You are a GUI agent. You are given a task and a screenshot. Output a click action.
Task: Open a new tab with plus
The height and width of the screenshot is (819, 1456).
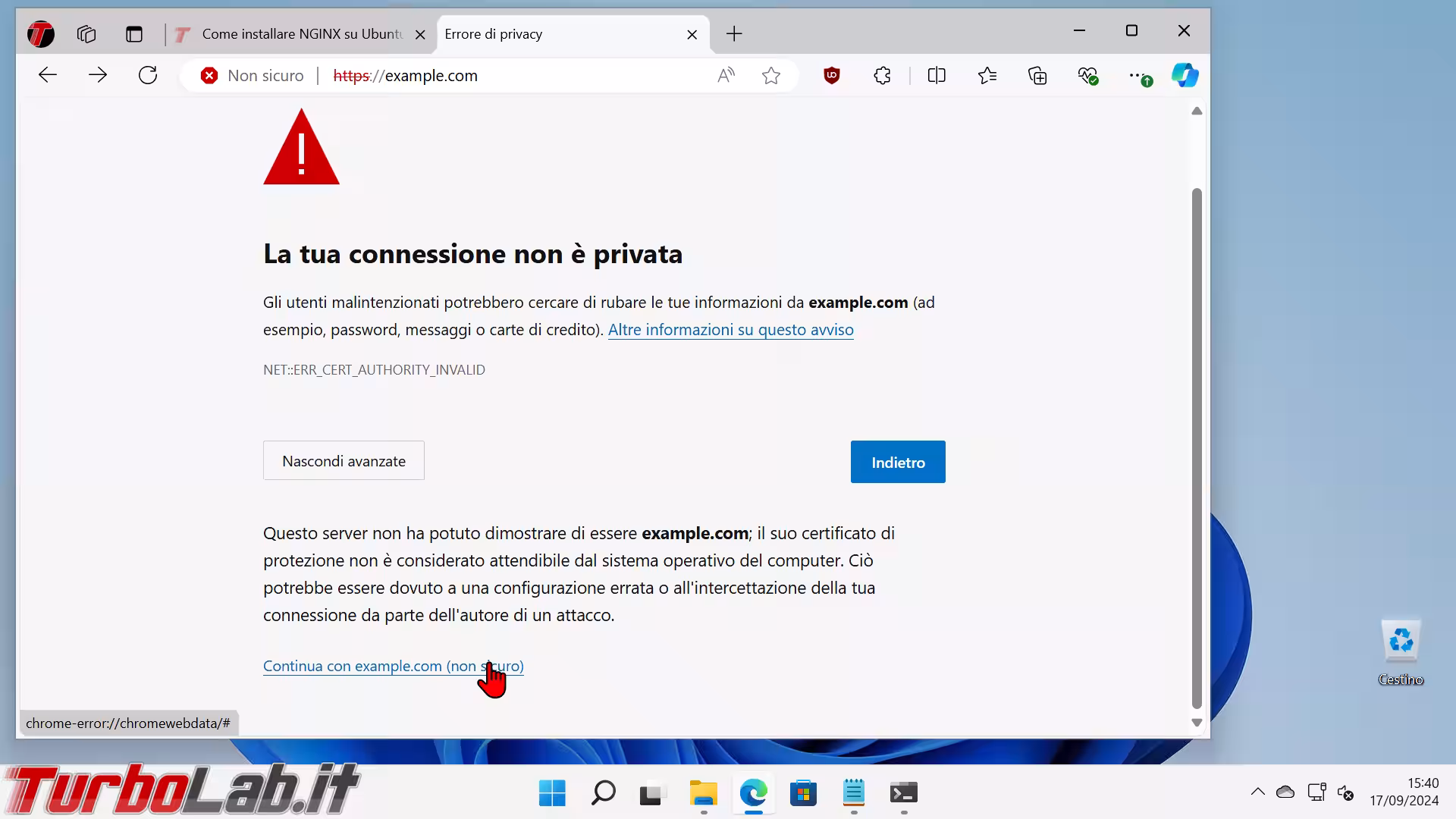[x=734, y=34]
